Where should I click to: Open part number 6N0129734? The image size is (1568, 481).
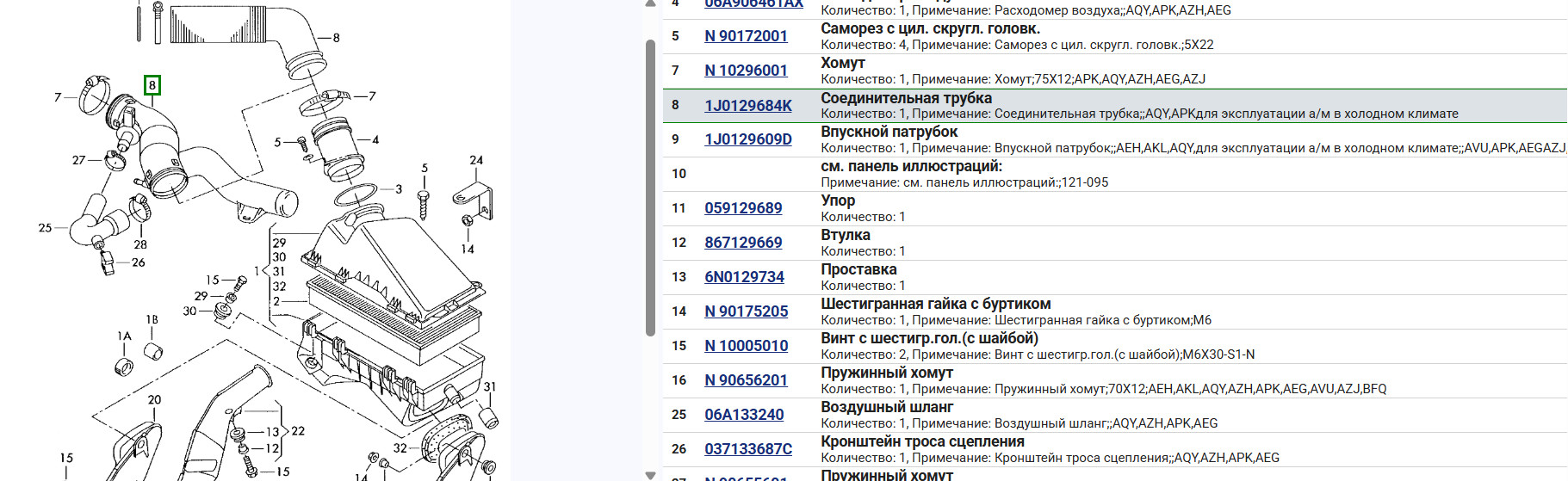click(744, 277)
